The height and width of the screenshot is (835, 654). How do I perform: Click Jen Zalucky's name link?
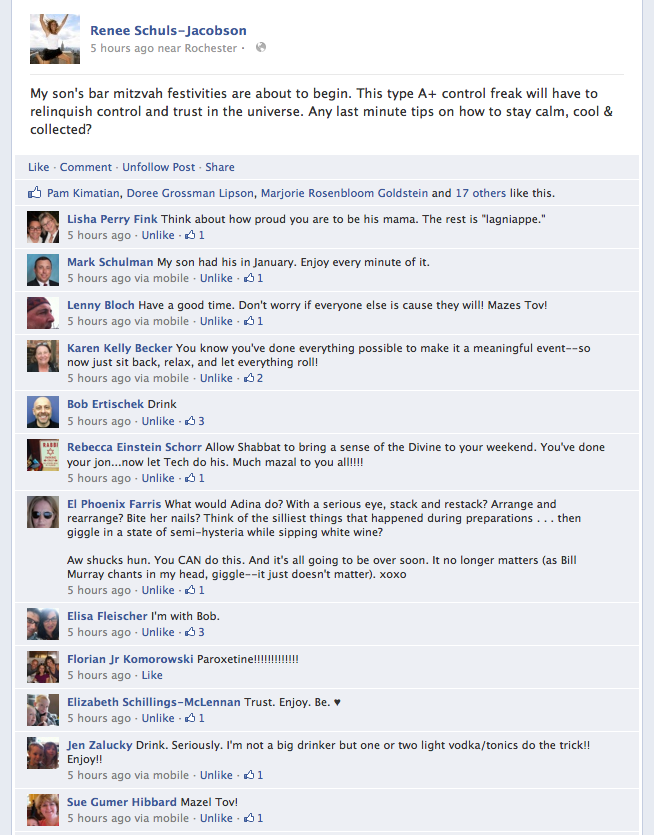pos(100,745)
